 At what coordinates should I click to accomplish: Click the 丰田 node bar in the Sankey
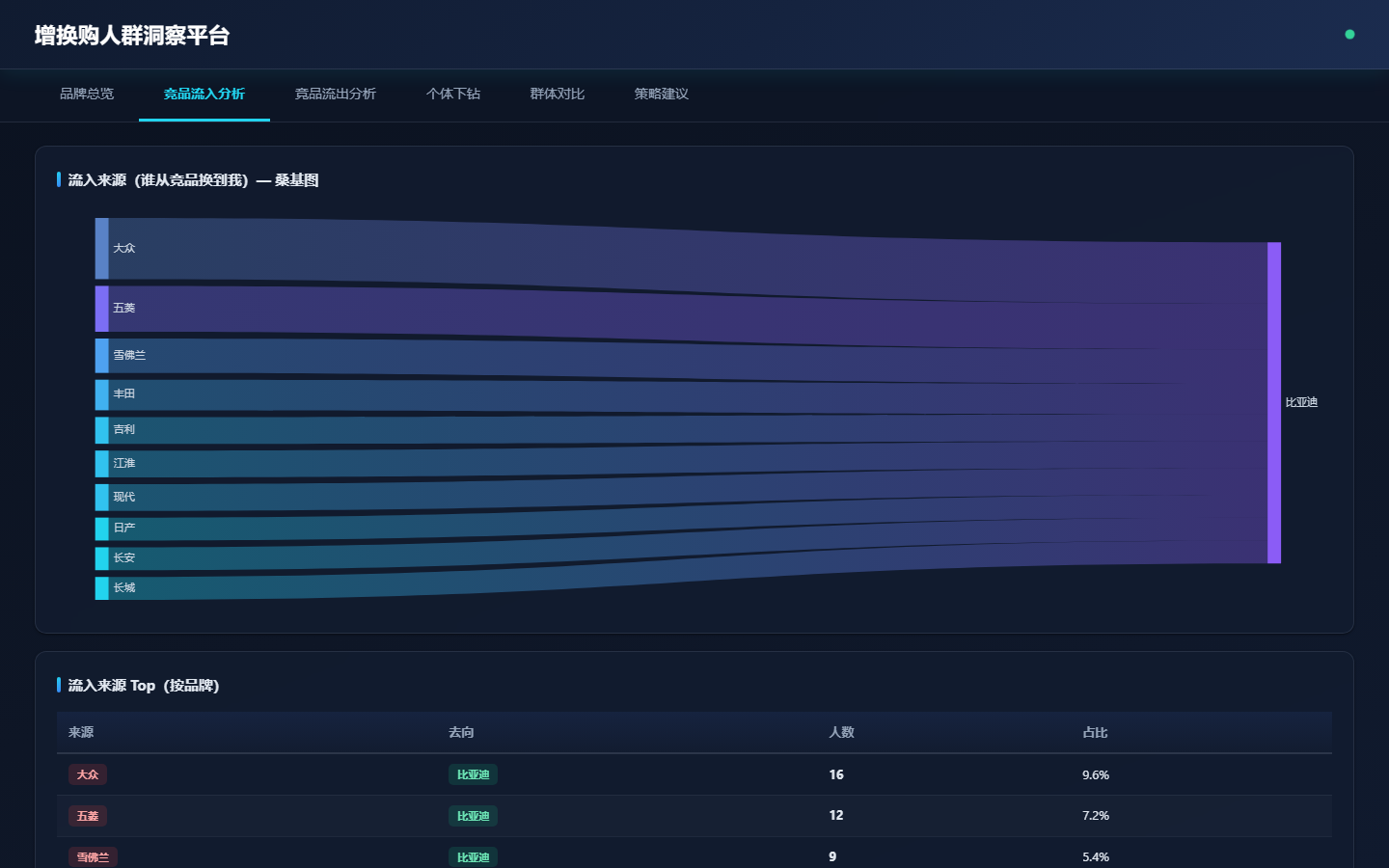(x=101, y=394)
